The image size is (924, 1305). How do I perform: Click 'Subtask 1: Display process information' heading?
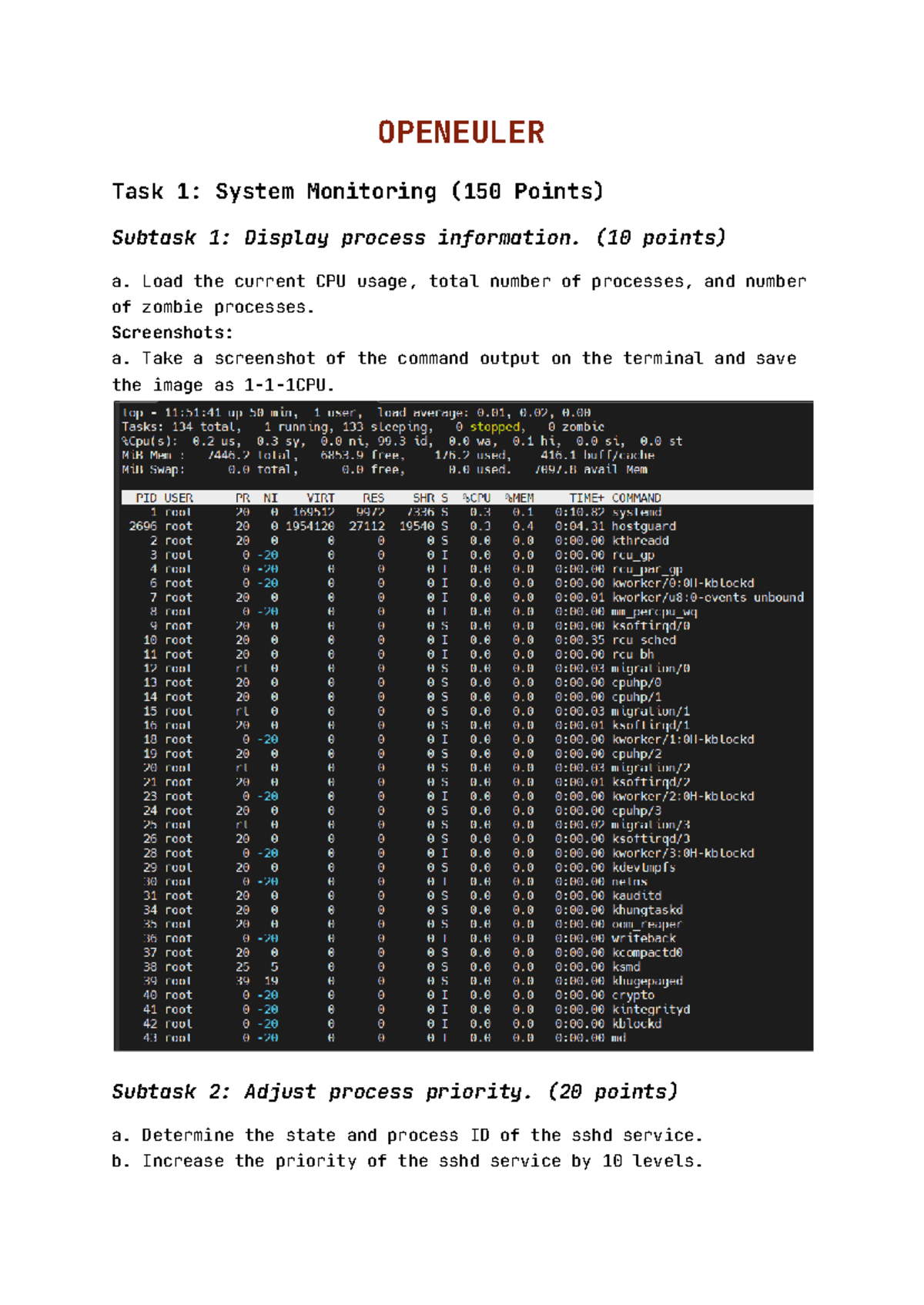tap(419, 237)
